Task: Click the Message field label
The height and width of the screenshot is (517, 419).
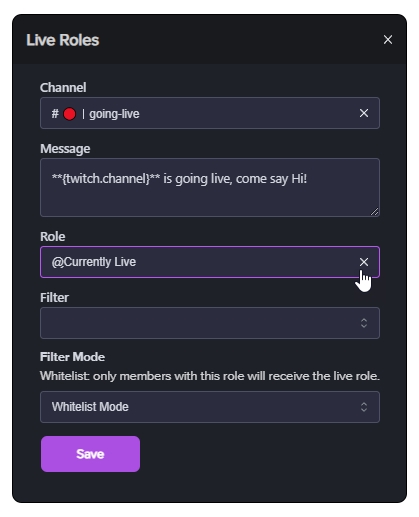Action: pyautogui.click(x=65, y=149)
